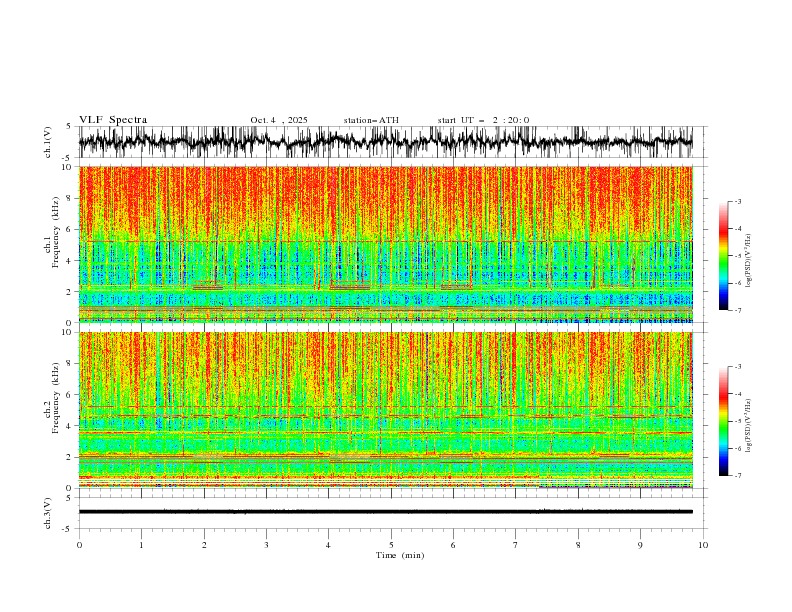Click the "-5" label on ch.2 color bar

(x=737, y=421)
